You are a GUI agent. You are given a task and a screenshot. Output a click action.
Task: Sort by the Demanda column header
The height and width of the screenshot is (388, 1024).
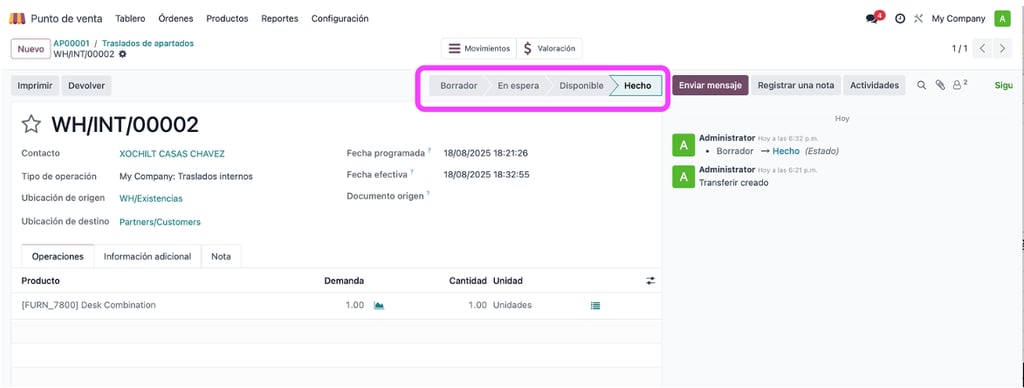[344, 281]
